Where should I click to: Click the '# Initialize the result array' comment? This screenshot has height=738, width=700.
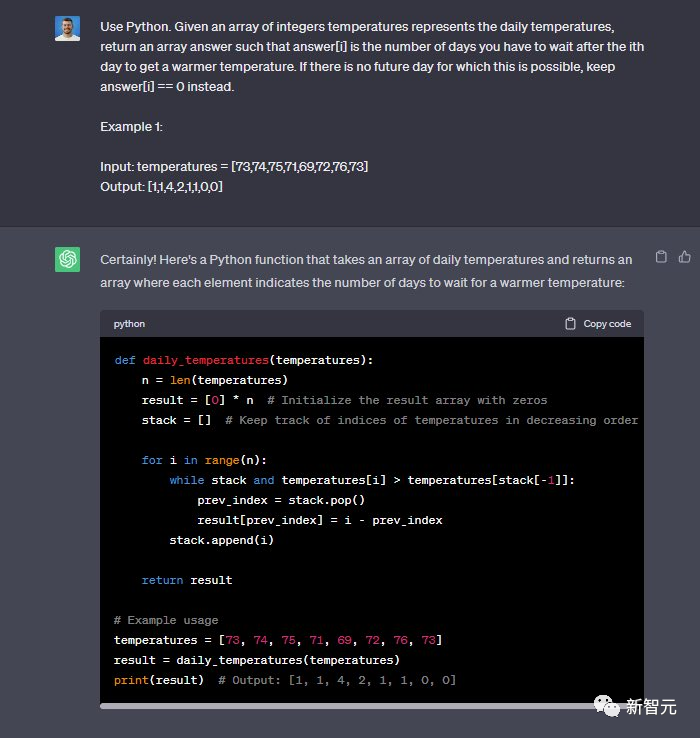407,400
